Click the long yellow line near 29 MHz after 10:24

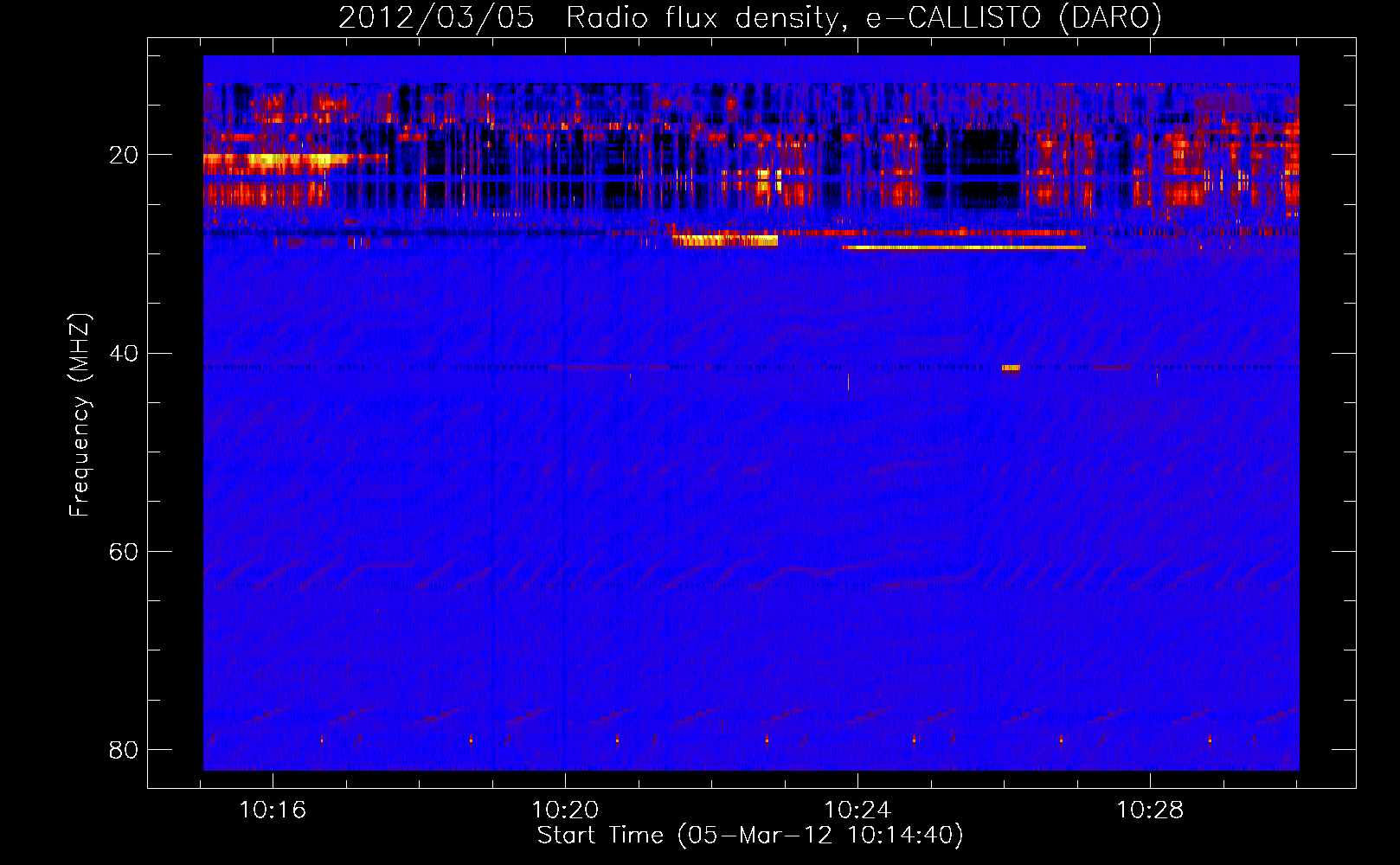click(964, 247)
